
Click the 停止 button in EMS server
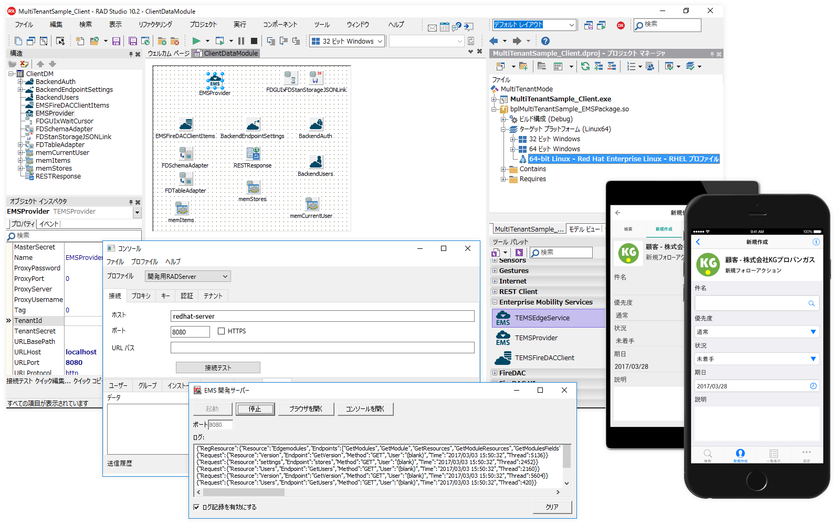(x=255, y=409)
